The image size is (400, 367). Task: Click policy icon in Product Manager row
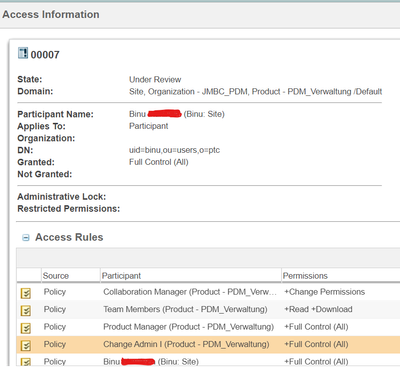pos(26,328)
